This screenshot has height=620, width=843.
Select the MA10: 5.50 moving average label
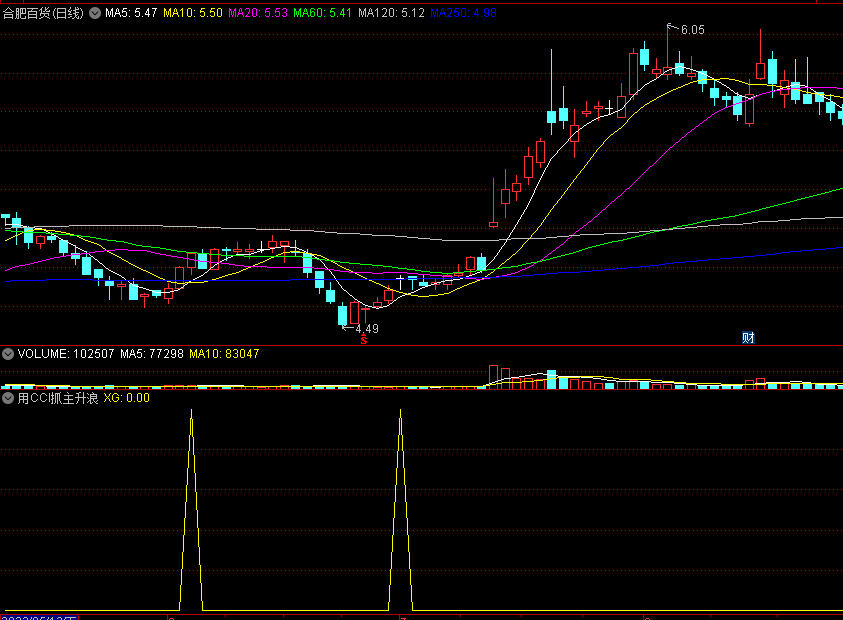(192, 13)
